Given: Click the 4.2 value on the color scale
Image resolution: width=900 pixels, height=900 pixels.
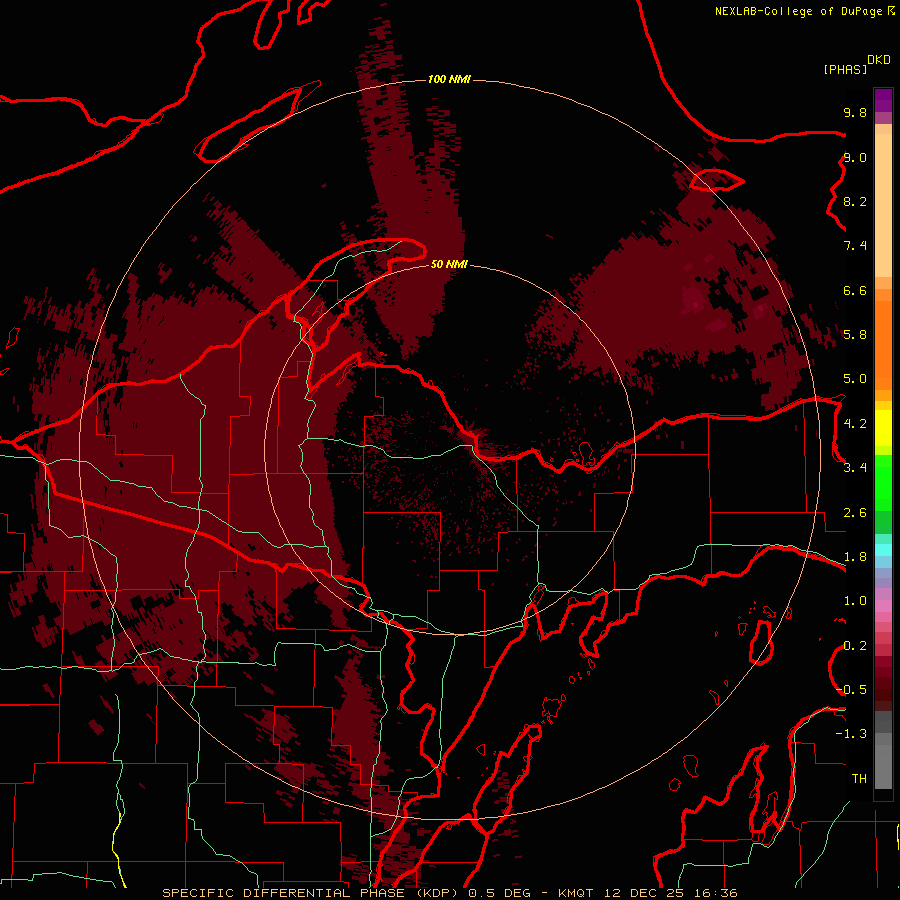Looking at the screenshot, I should (x=855, y=424).
